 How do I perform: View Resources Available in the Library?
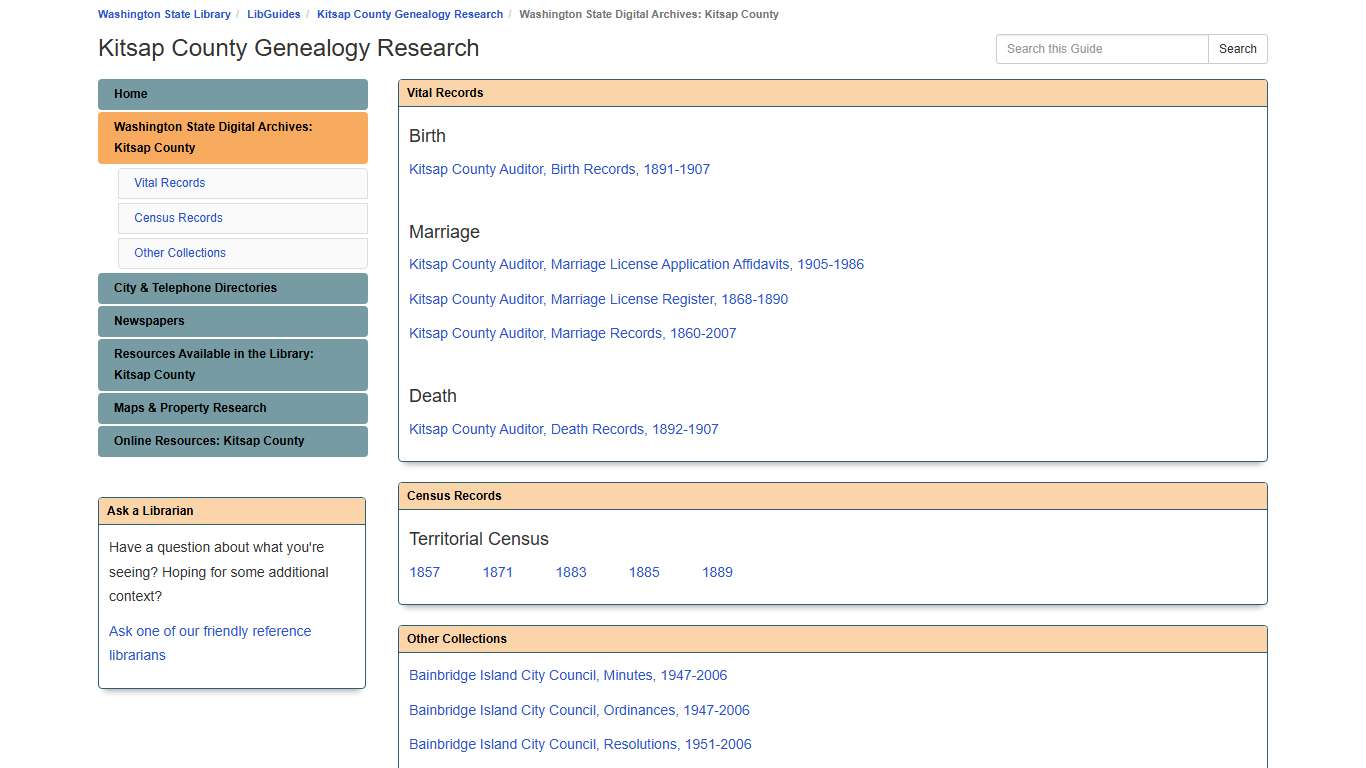(x=213, y=364)
